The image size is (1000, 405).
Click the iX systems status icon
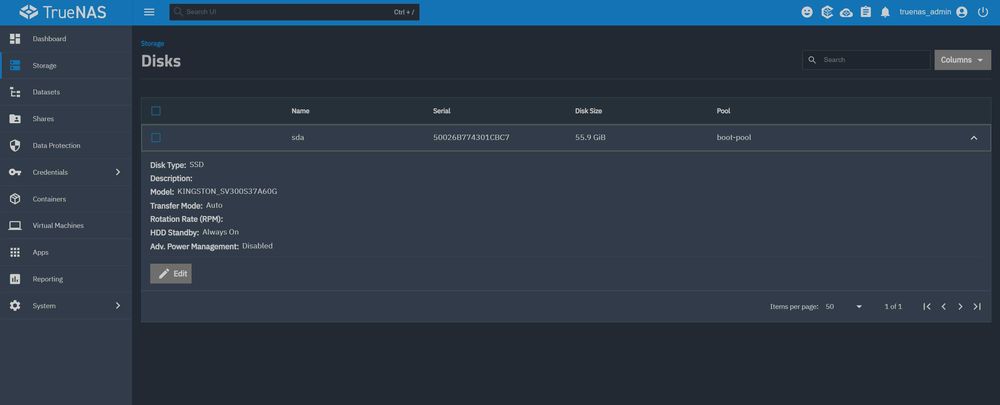[x=827, y=12]
